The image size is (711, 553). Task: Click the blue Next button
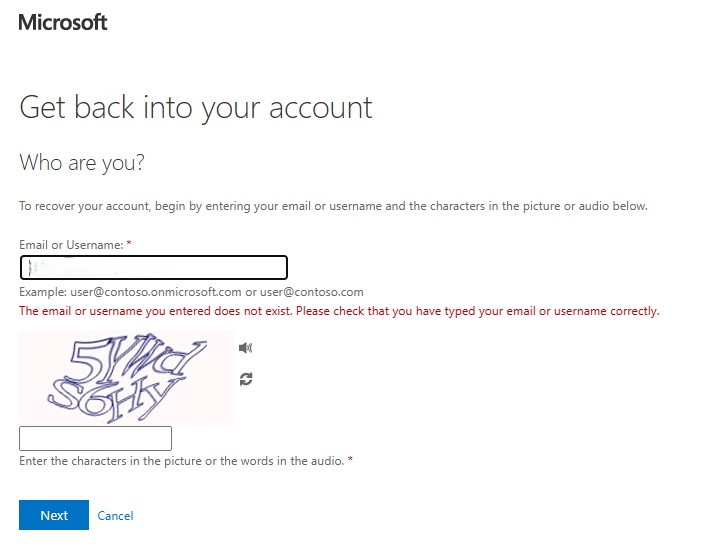coord(54,515)
